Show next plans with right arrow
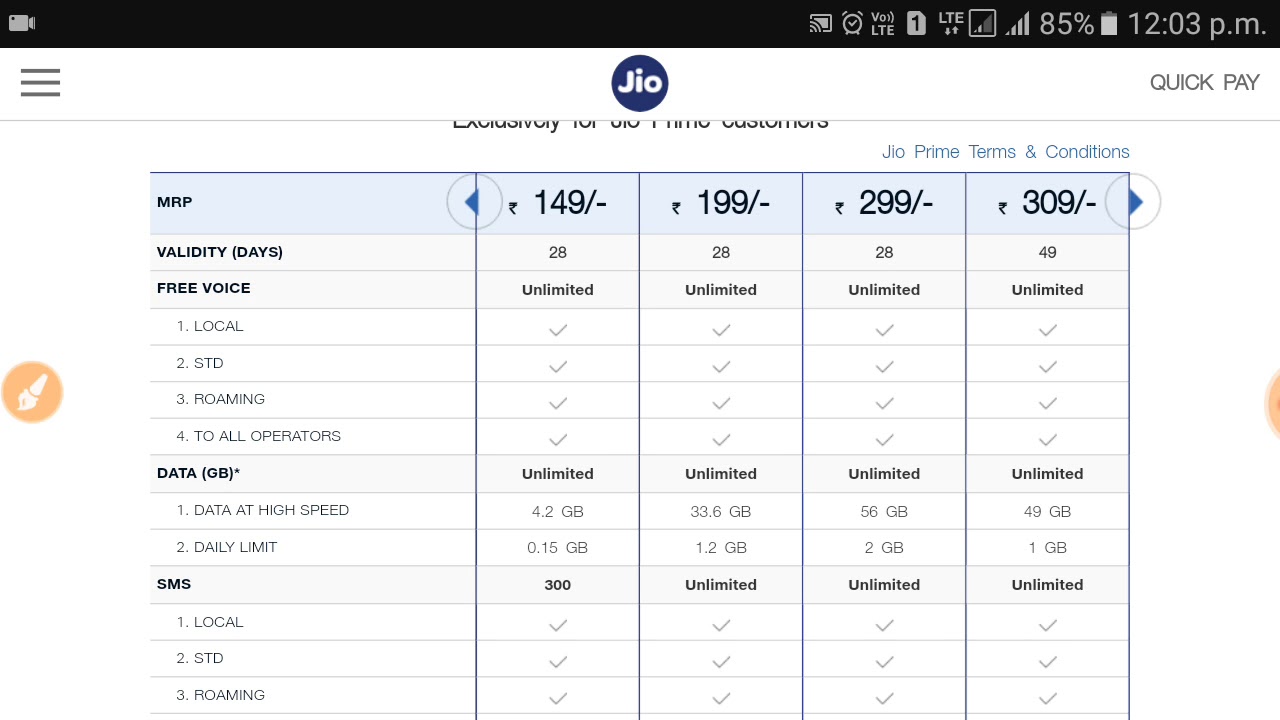 (x=1133, y=202)
